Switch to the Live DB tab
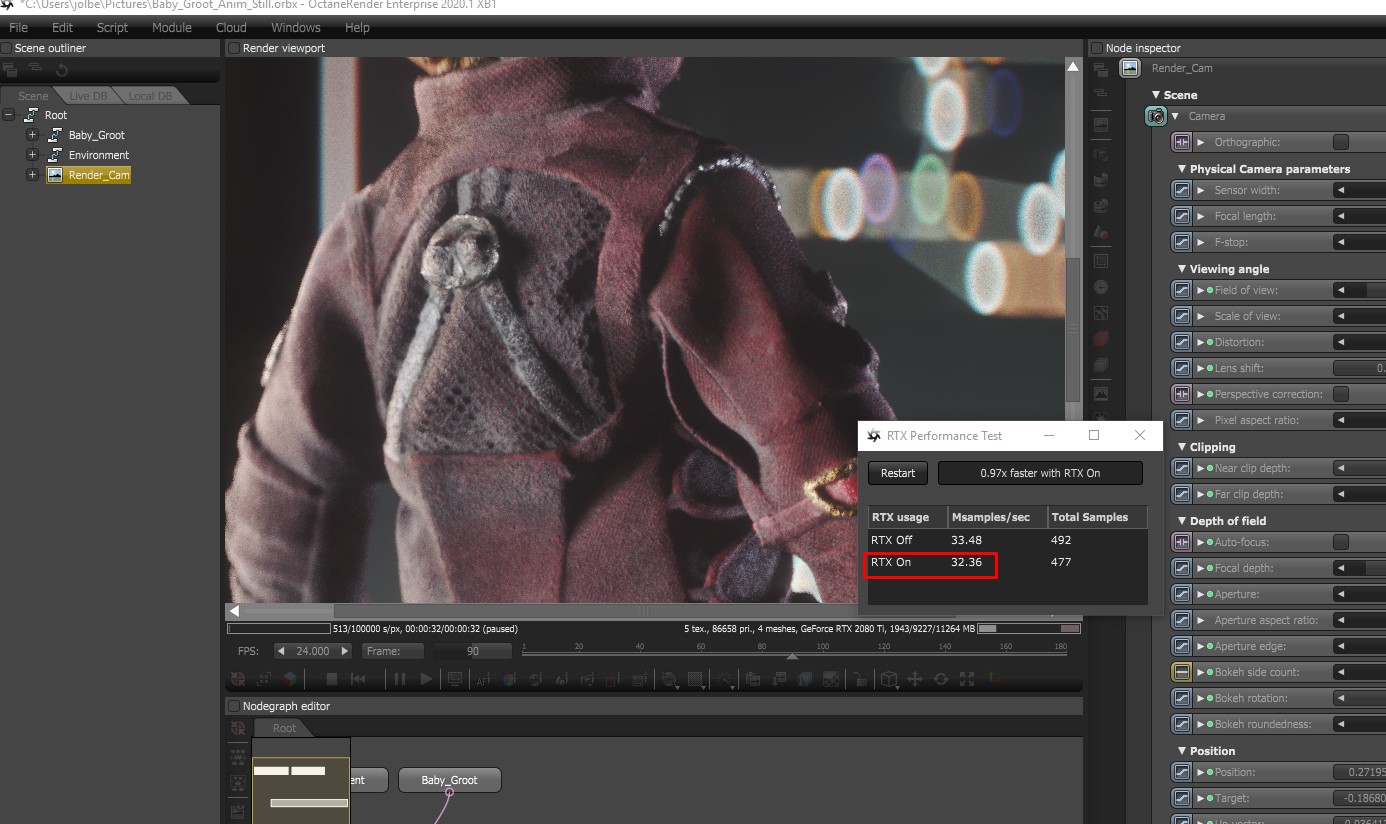The image size is (1386, 824). (88, 96)
